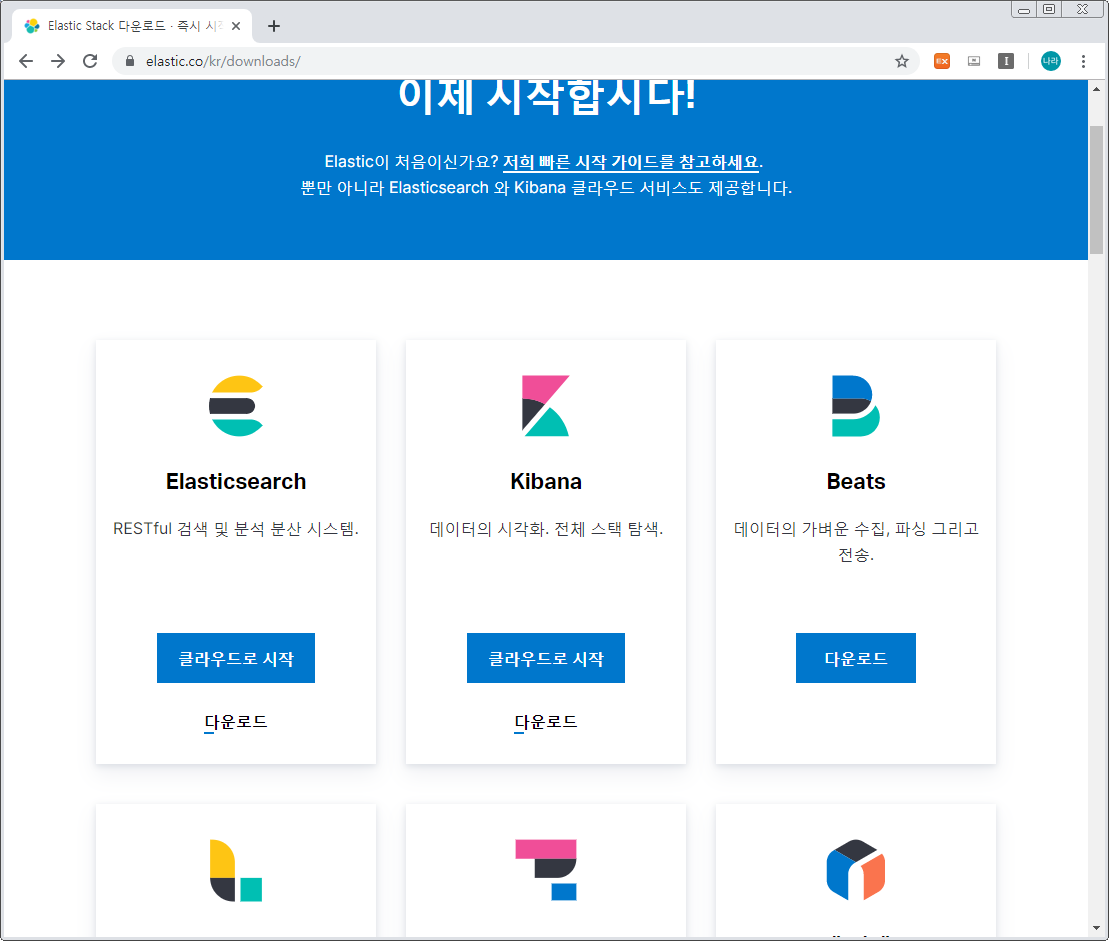This screenshot has width=1109, height=941.
Task: Click the gray screen extension icon
Action: [x=974, y=62]
